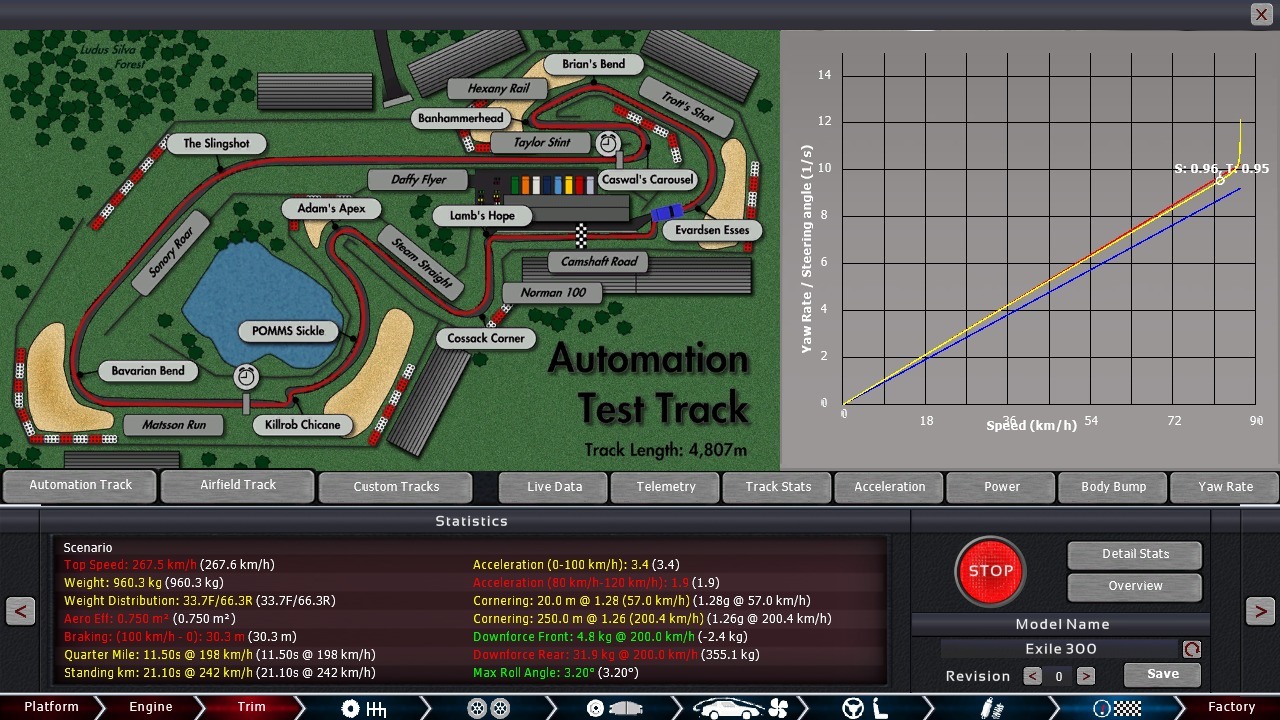The image size is (1280, 720).
Task: Open the steering wheel and seat interior section
Action: point(866,708)
